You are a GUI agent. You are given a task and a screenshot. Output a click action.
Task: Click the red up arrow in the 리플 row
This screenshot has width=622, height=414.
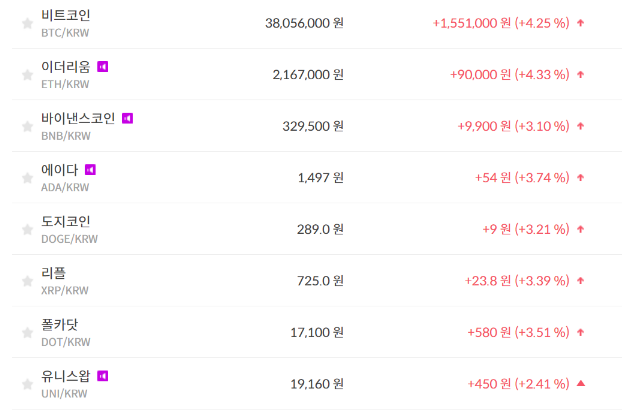[x=581, y=280]
